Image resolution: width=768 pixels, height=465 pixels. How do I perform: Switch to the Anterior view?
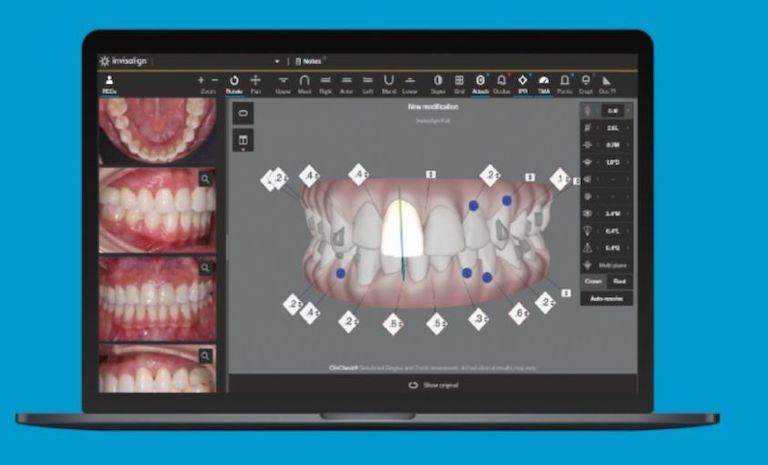346,84
